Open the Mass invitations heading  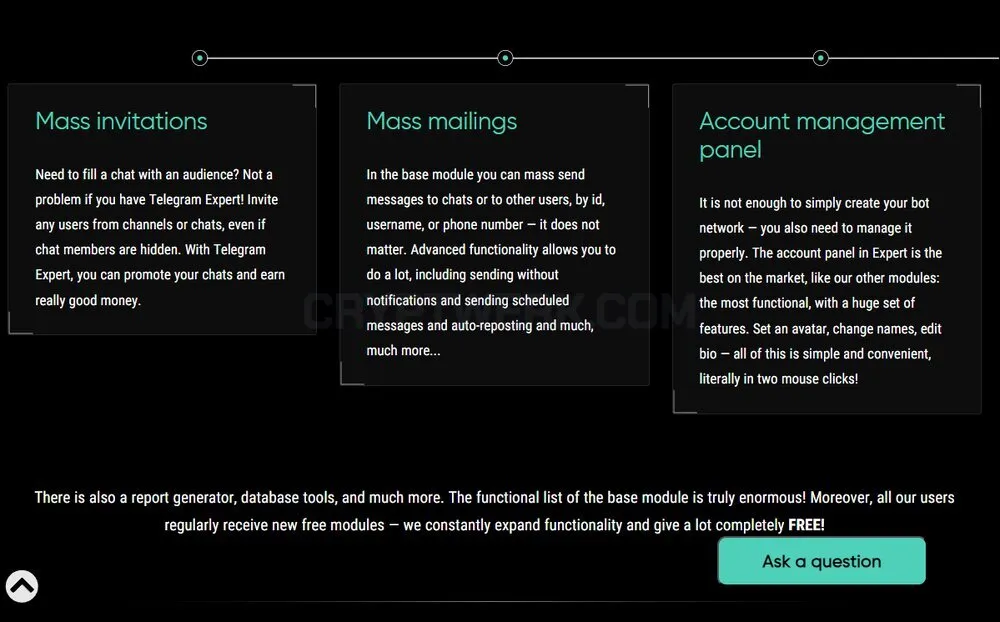pyautogui.click(x=121, y=121)
